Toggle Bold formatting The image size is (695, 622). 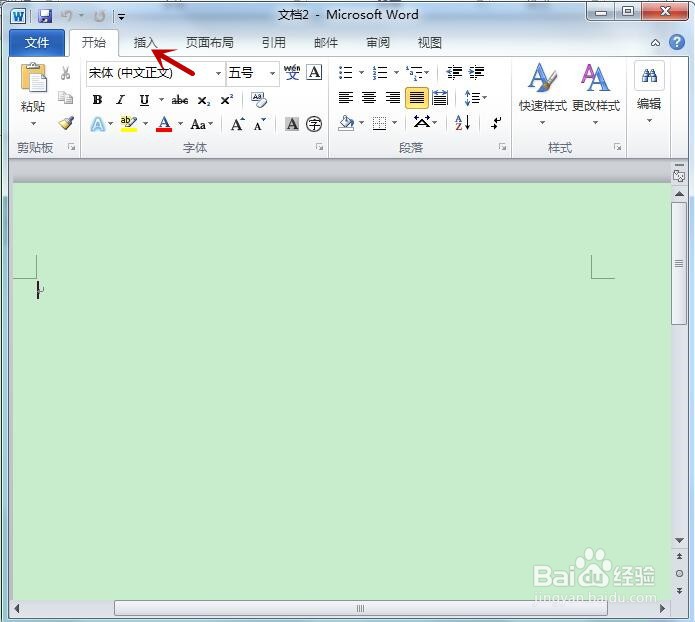click(x=98, y=100)
